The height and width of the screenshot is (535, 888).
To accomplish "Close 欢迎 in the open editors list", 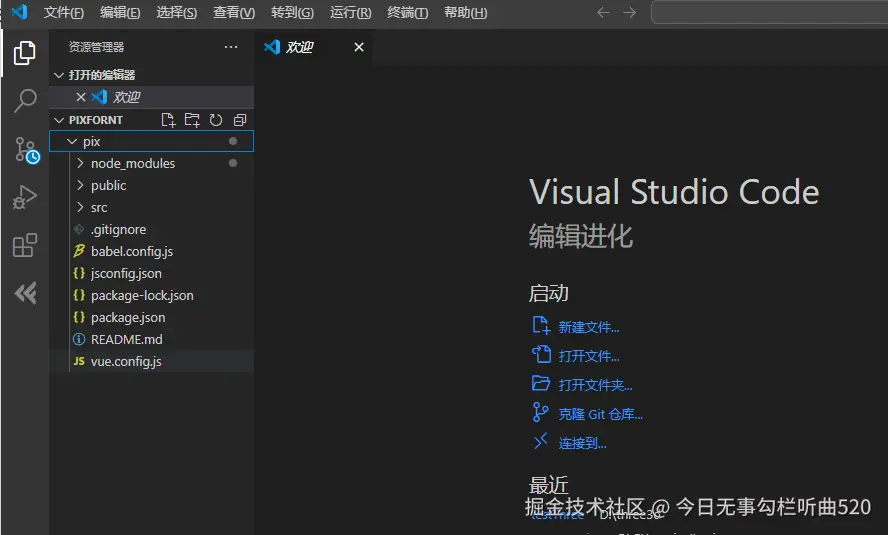I will click(x=81, y=97).
